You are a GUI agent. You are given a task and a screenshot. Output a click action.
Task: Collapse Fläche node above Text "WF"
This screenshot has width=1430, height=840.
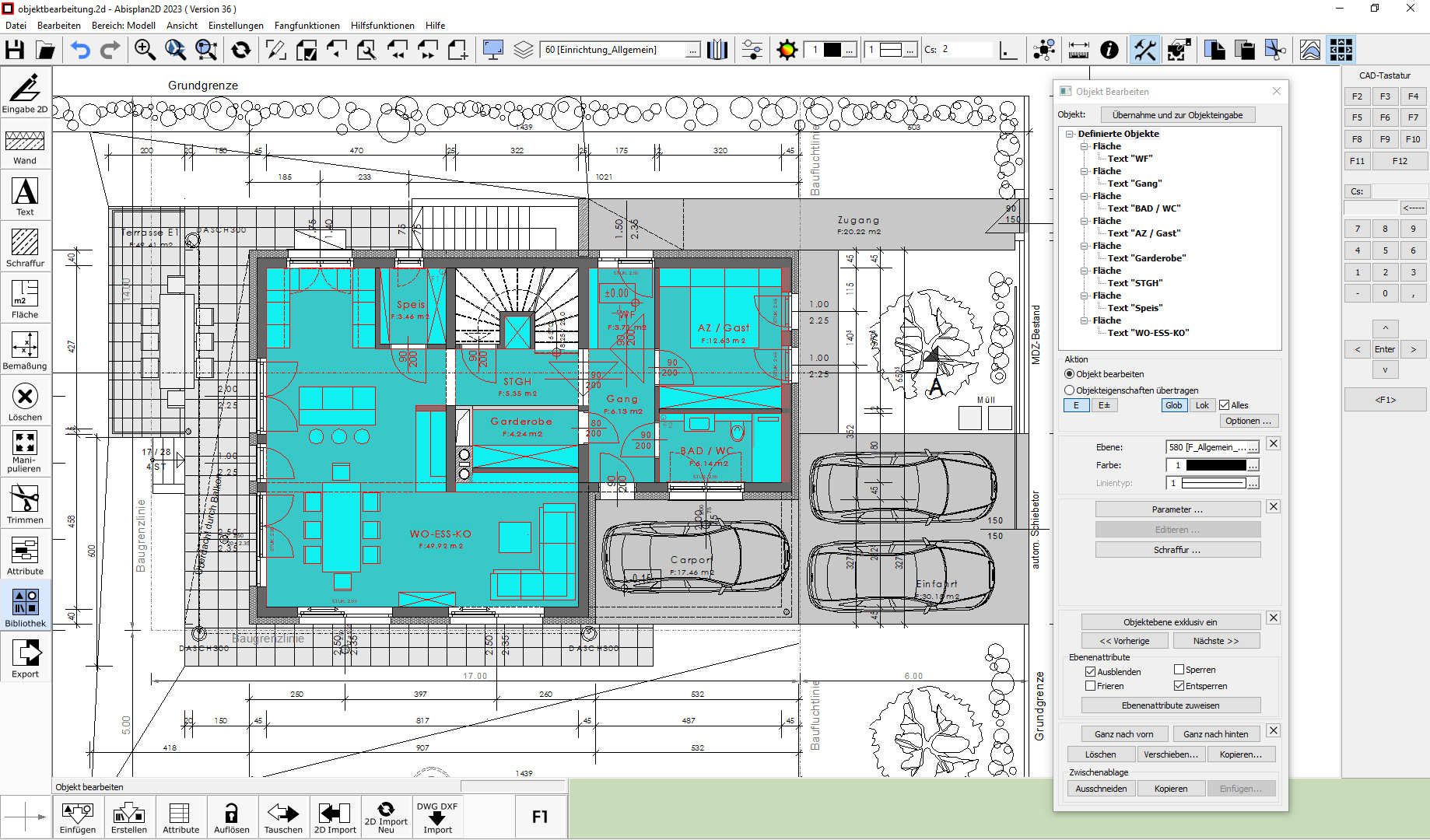[x=1085, y=146]
